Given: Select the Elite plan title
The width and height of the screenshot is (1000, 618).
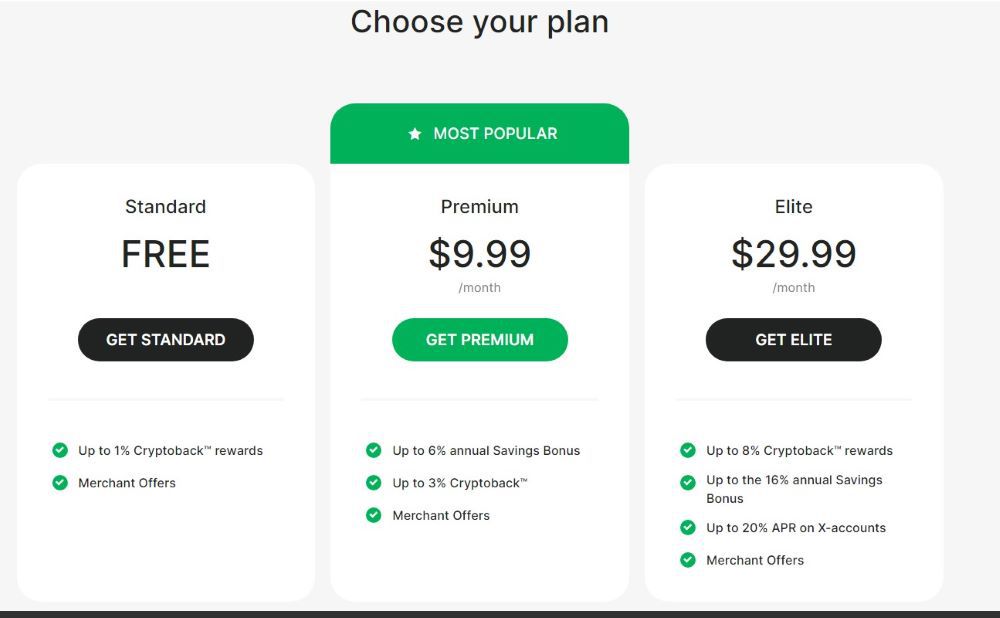Looking at the screenshot, I should [x=793, y=207].
